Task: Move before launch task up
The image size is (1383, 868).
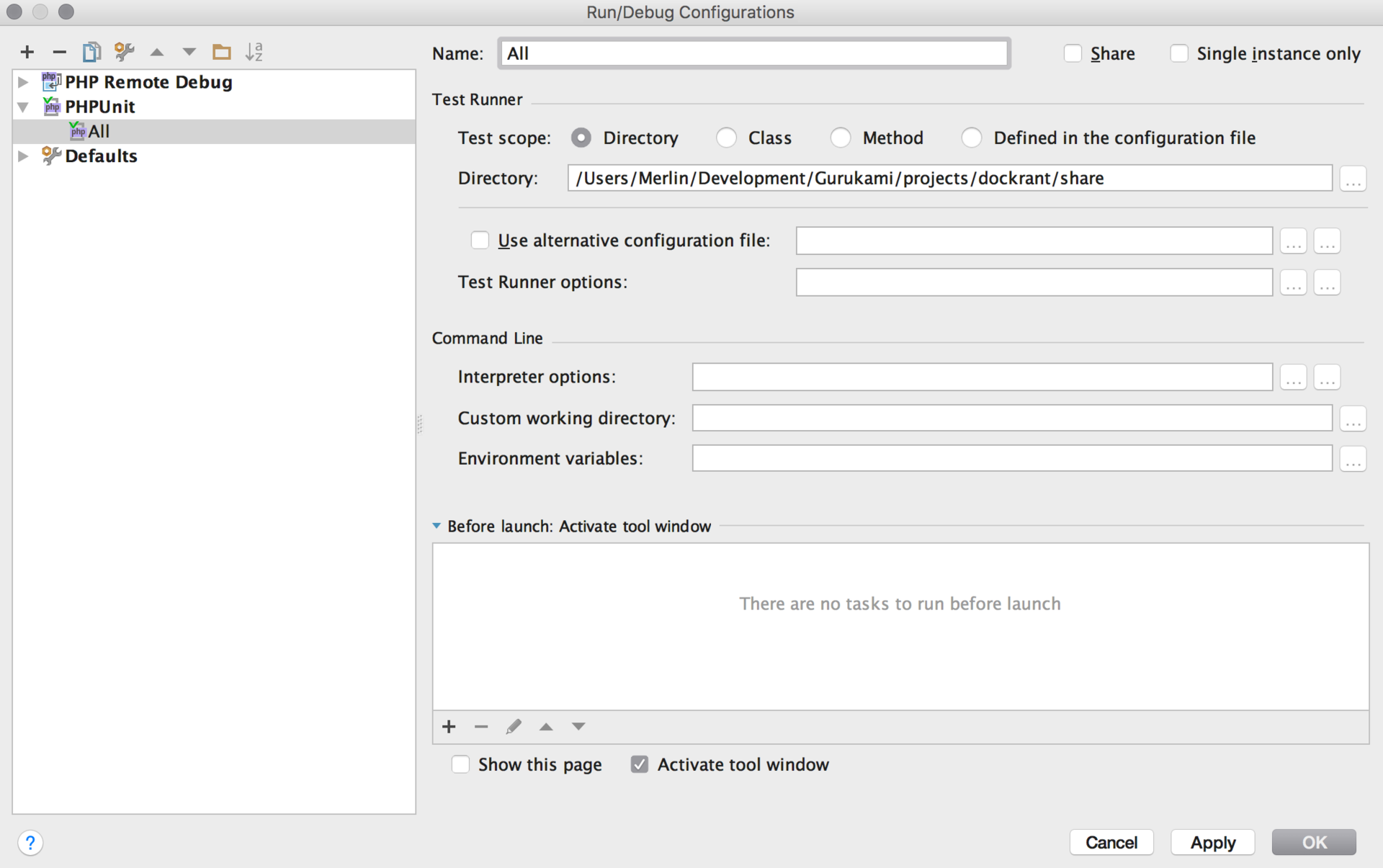Action: tap(546, 726)
